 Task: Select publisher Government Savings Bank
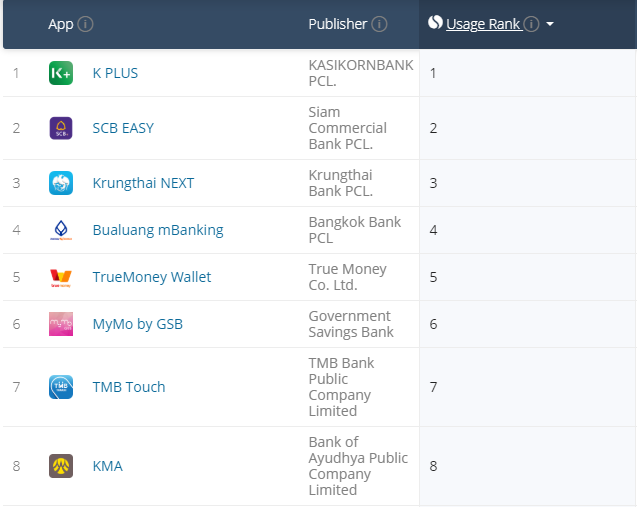[351, 324]
